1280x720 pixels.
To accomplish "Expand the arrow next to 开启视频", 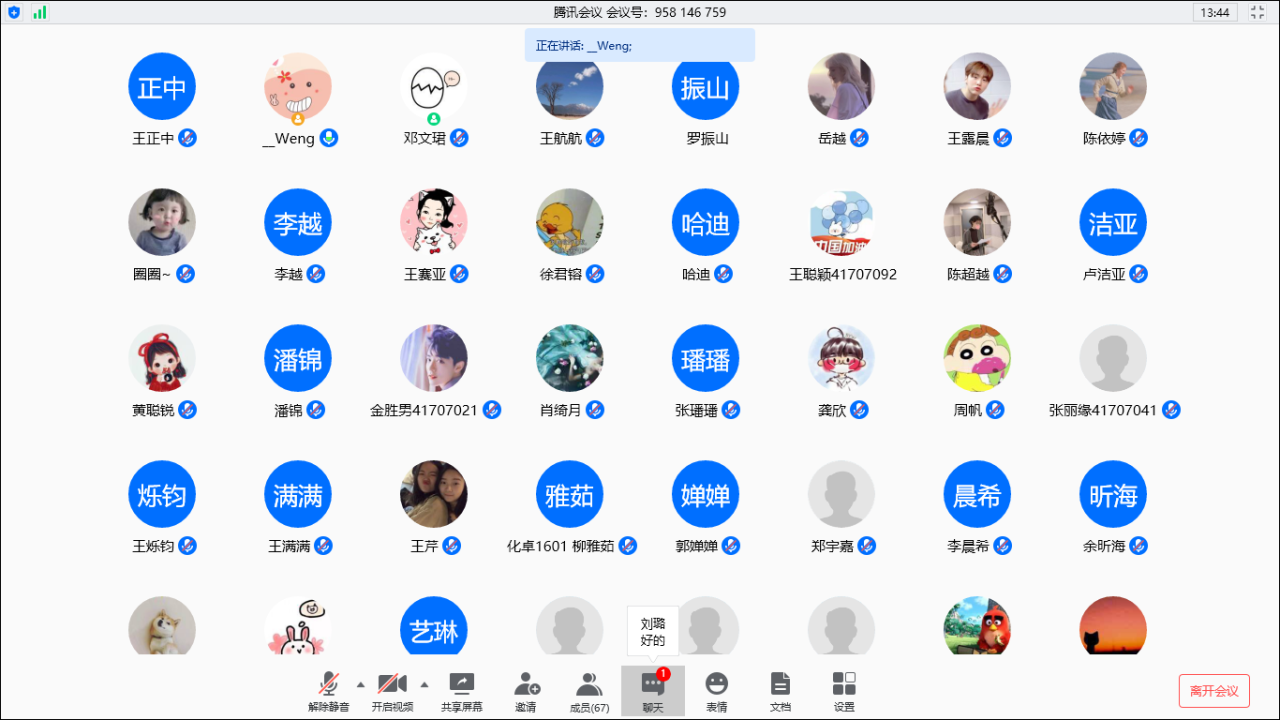I will pos(424,684).
